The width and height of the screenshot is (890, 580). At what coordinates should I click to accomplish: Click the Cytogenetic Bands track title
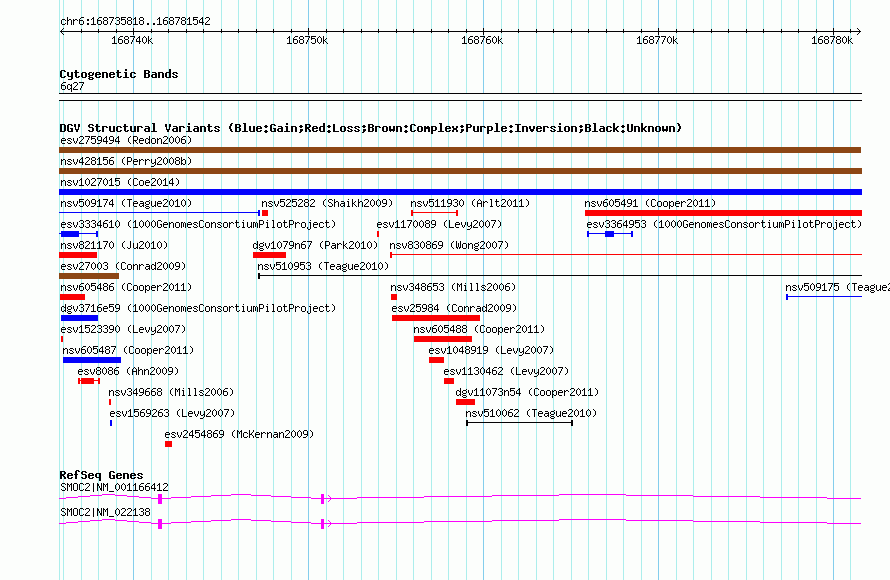[119, 74]
